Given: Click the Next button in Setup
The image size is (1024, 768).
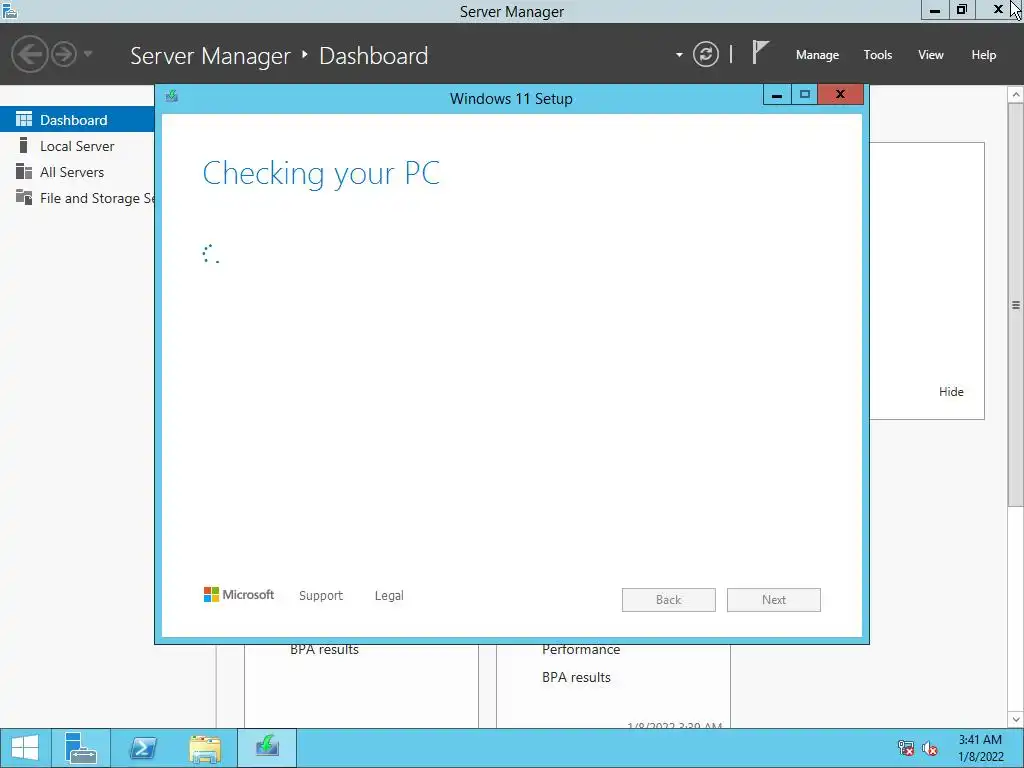Looking at the screenshot, I should (x=774, y=600).
